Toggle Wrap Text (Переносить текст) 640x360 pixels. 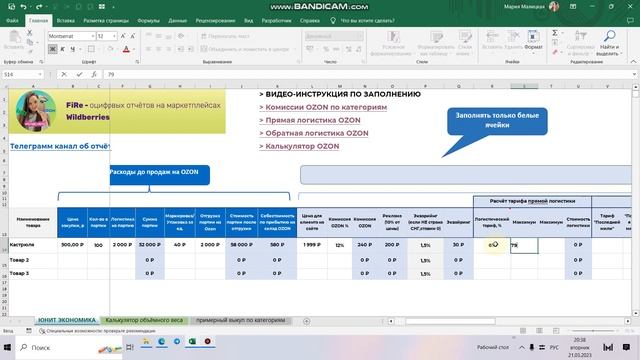tap(225, 36)
